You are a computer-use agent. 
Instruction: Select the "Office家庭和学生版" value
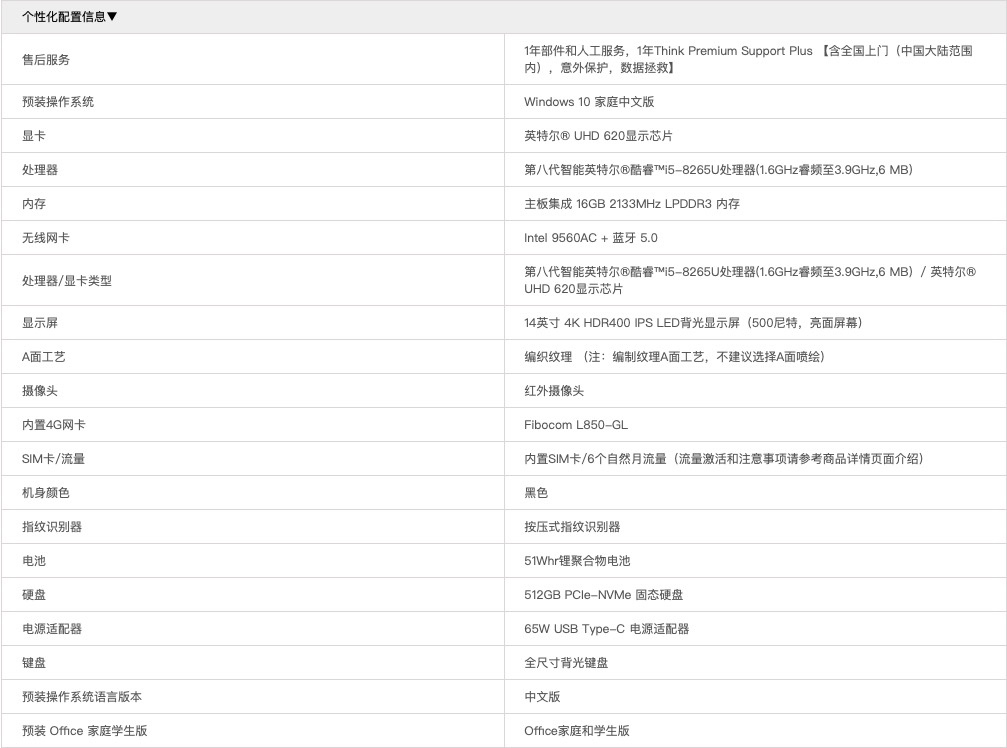(577, 731)
